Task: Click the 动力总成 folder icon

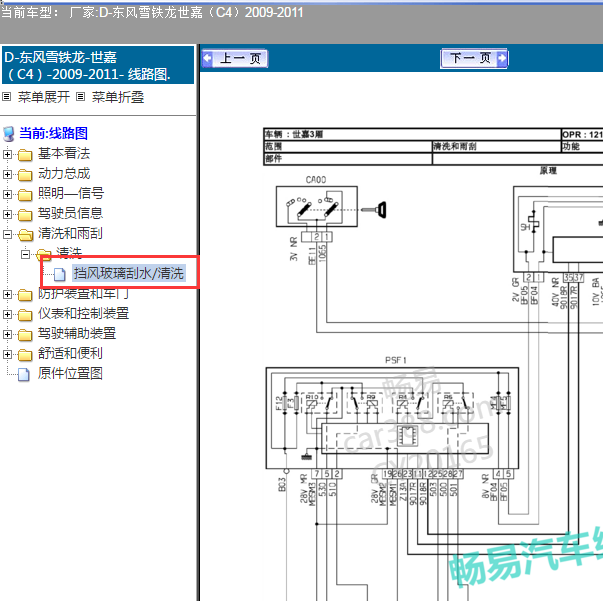Action: [x=25, y=175]
